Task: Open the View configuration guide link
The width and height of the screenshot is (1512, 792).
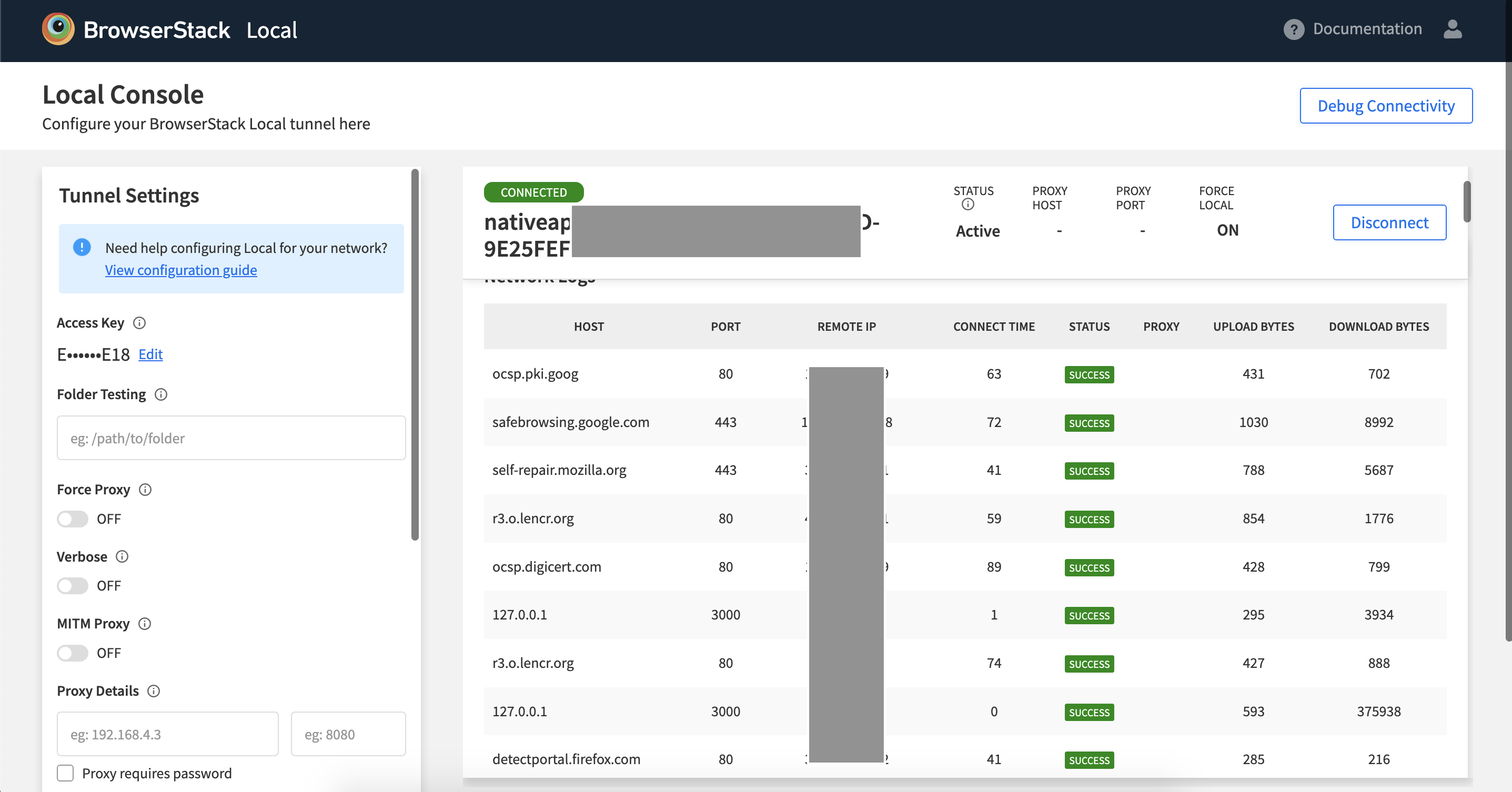Action: (181, 270)
